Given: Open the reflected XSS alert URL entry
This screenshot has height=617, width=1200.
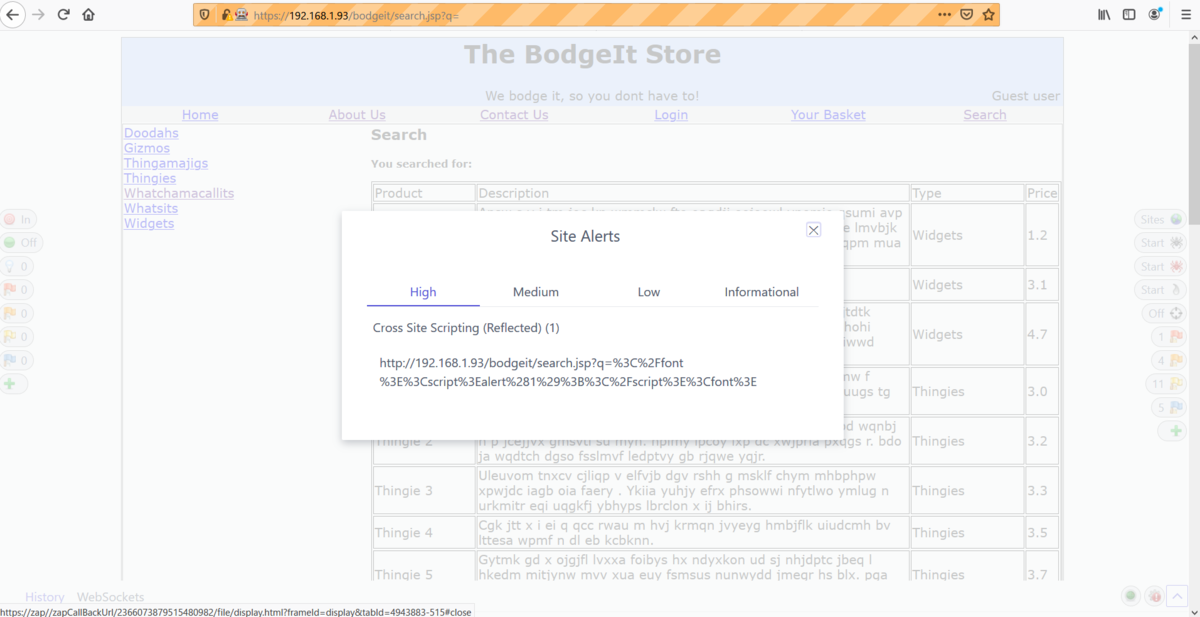Looking at the screenshot, I should coord(568,372).
